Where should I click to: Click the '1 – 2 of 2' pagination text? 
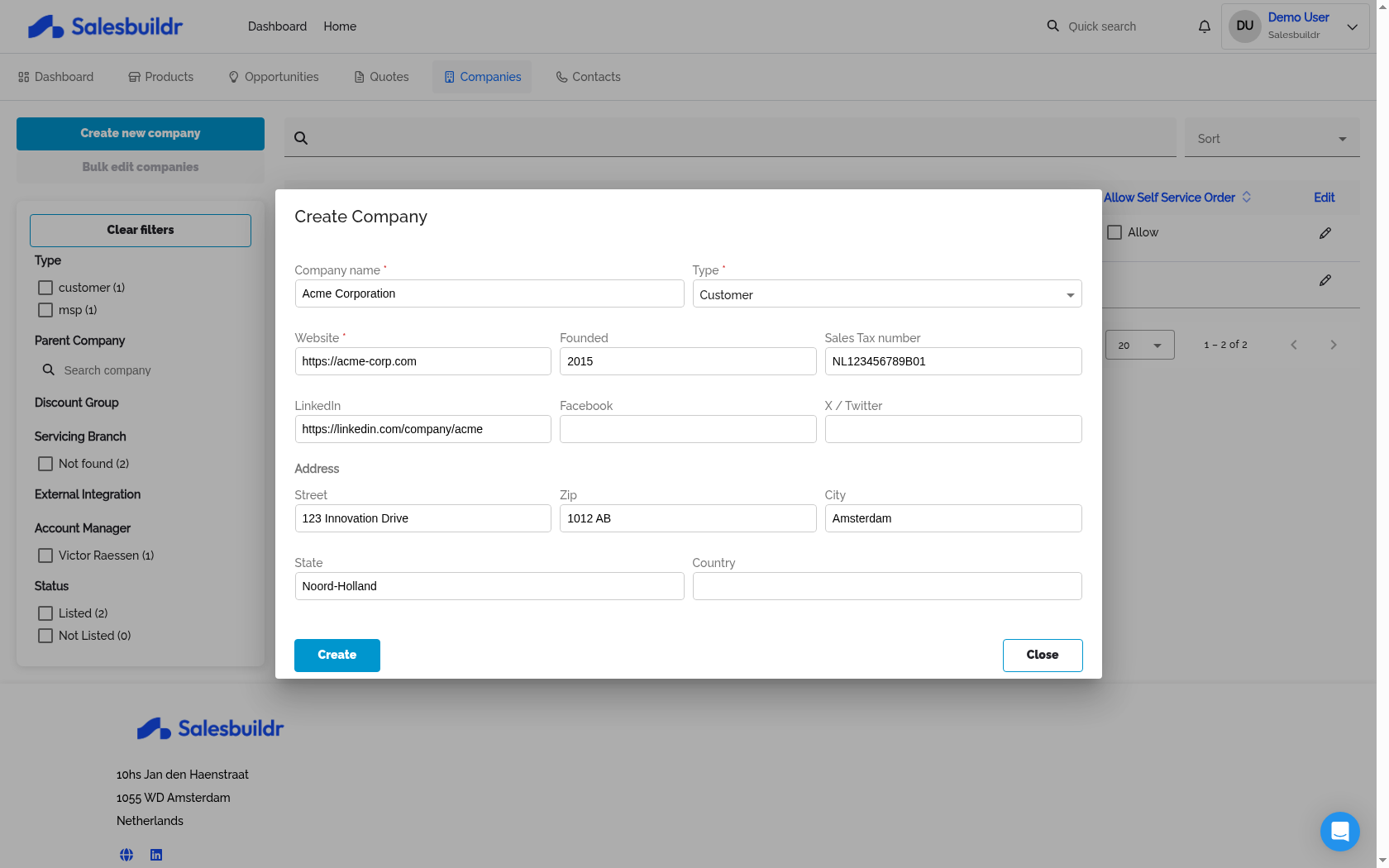[x=1225, y=345]
